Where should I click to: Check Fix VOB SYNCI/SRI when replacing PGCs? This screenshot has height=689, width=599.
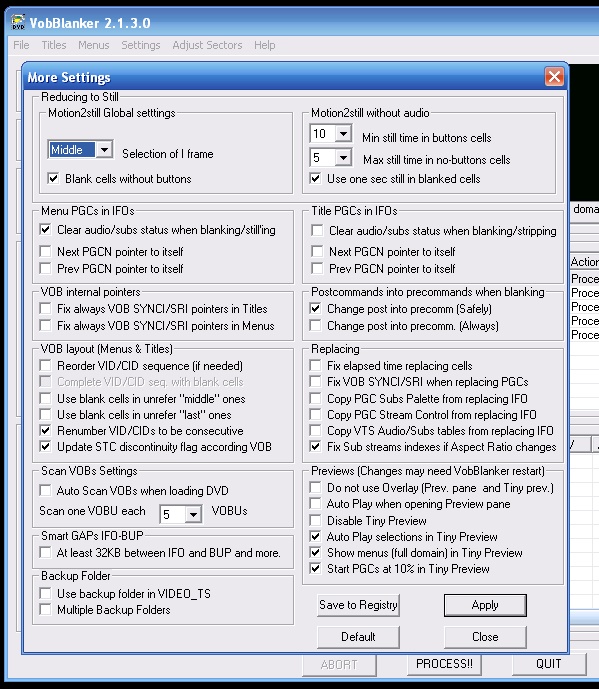point(315,381)
